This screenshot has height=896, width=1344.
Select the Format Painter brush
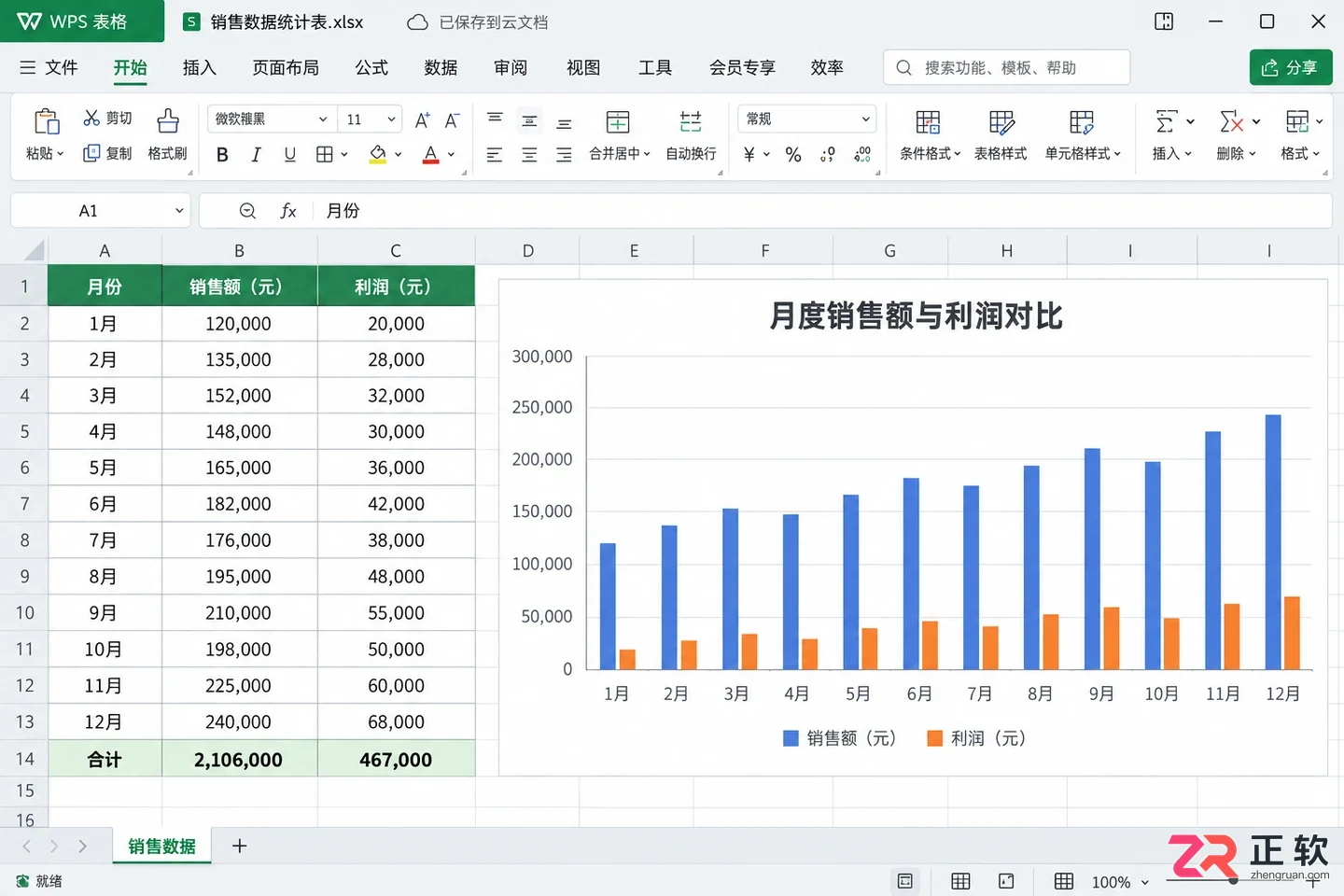tap(168, 120)
